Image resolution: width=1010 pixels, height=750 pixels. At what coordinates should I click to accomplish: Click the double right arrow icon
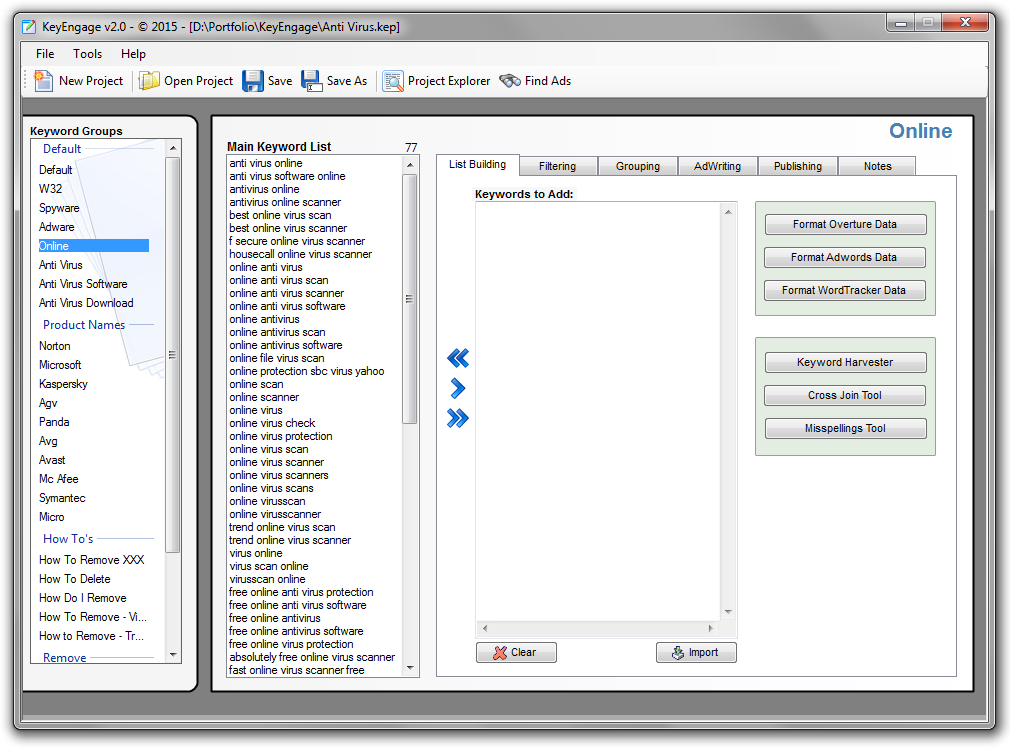[x=458, y=418]
